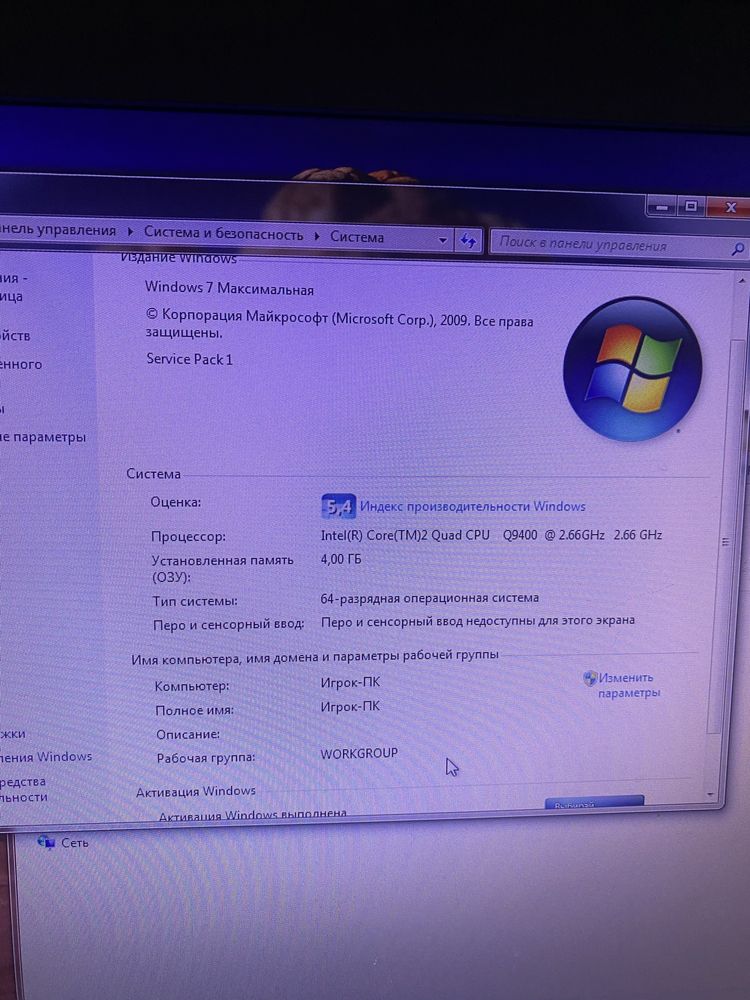Click the shield icon beside Изменить параметры

pyautogui.click(x=590, y=678)
